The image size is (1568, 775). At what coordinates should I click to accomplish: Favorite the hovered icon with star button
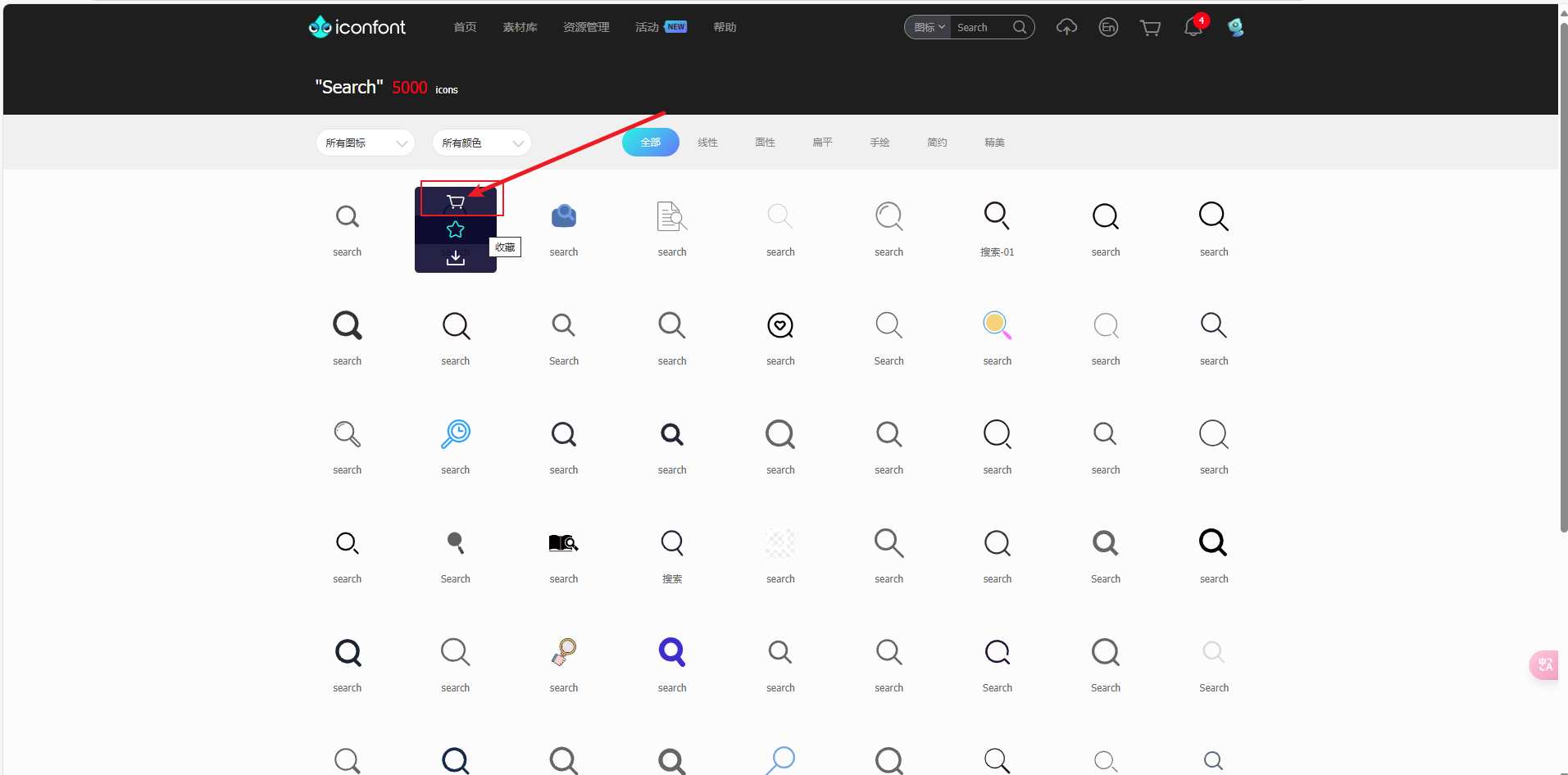click(456, 230)
